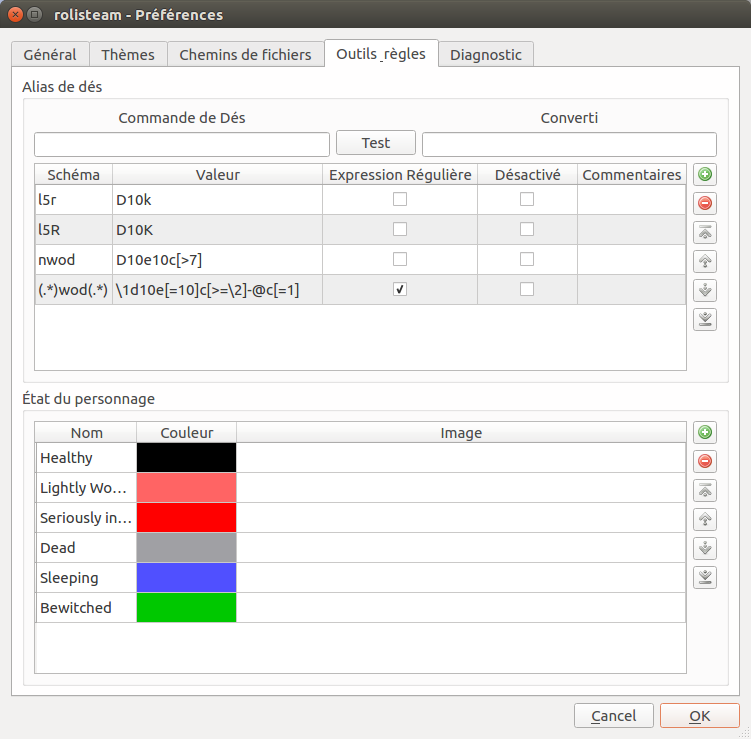Tick Désactivé checkbox for nwod alias

pyautogui.click(x=527, y=260)
